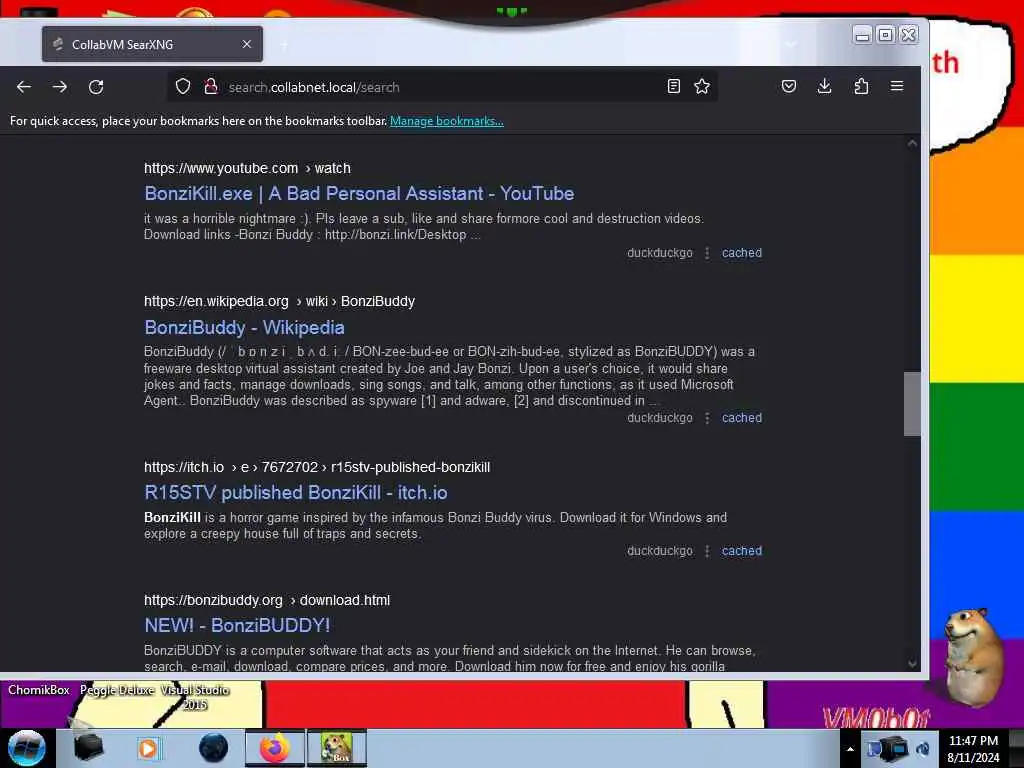Save page to Pocket icon
1024x768 pixels.
(789, 86)
